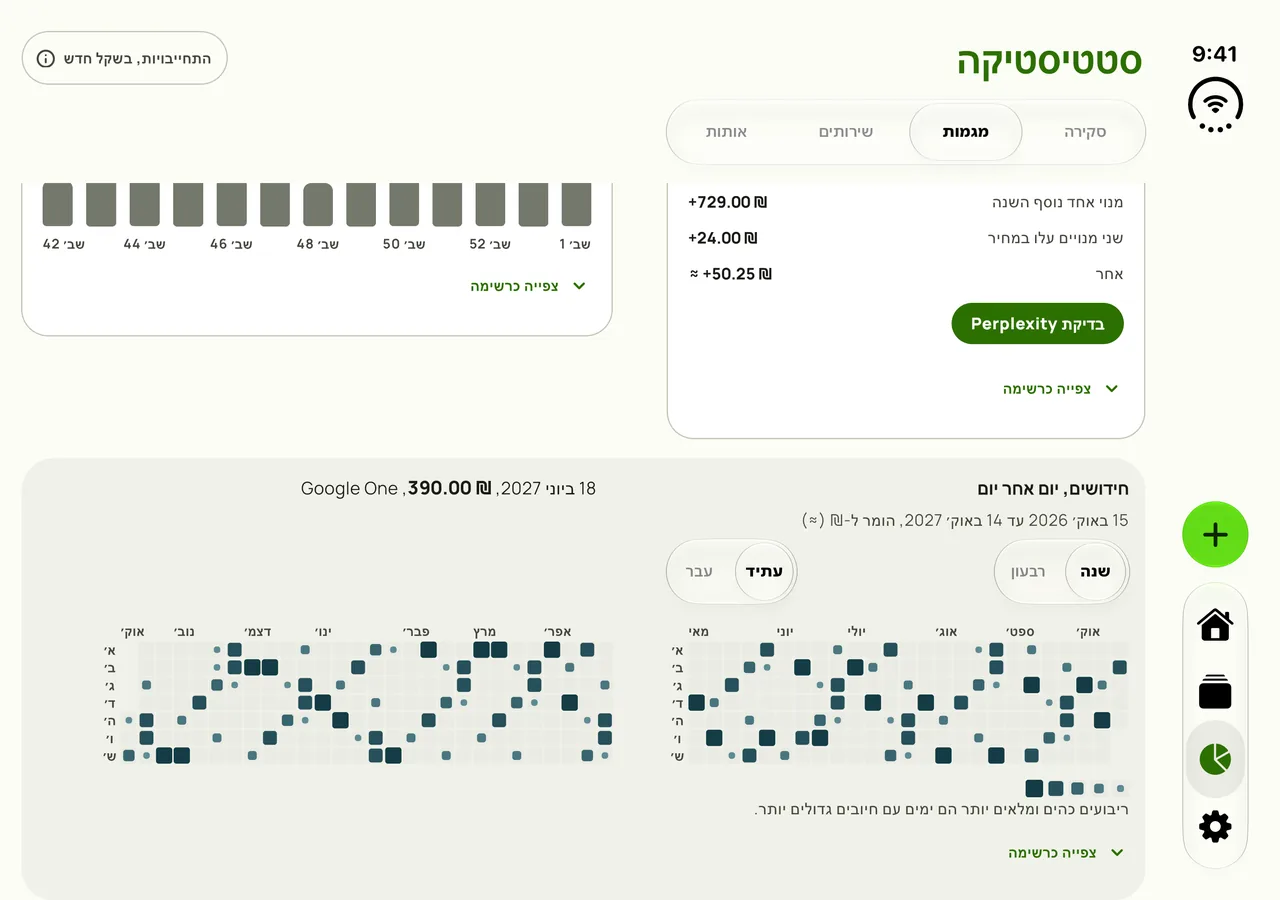Click the darkest legend square under heatmap

[x=1034, y=788]
